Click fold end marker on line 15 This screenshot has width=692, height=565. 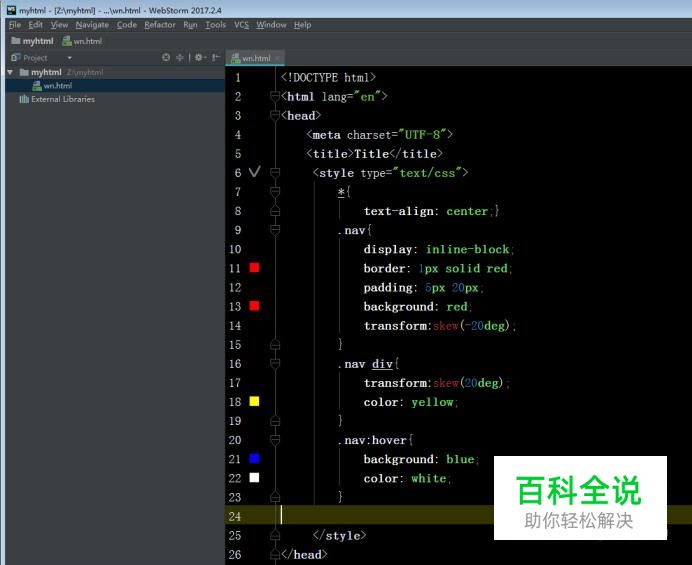275,344
